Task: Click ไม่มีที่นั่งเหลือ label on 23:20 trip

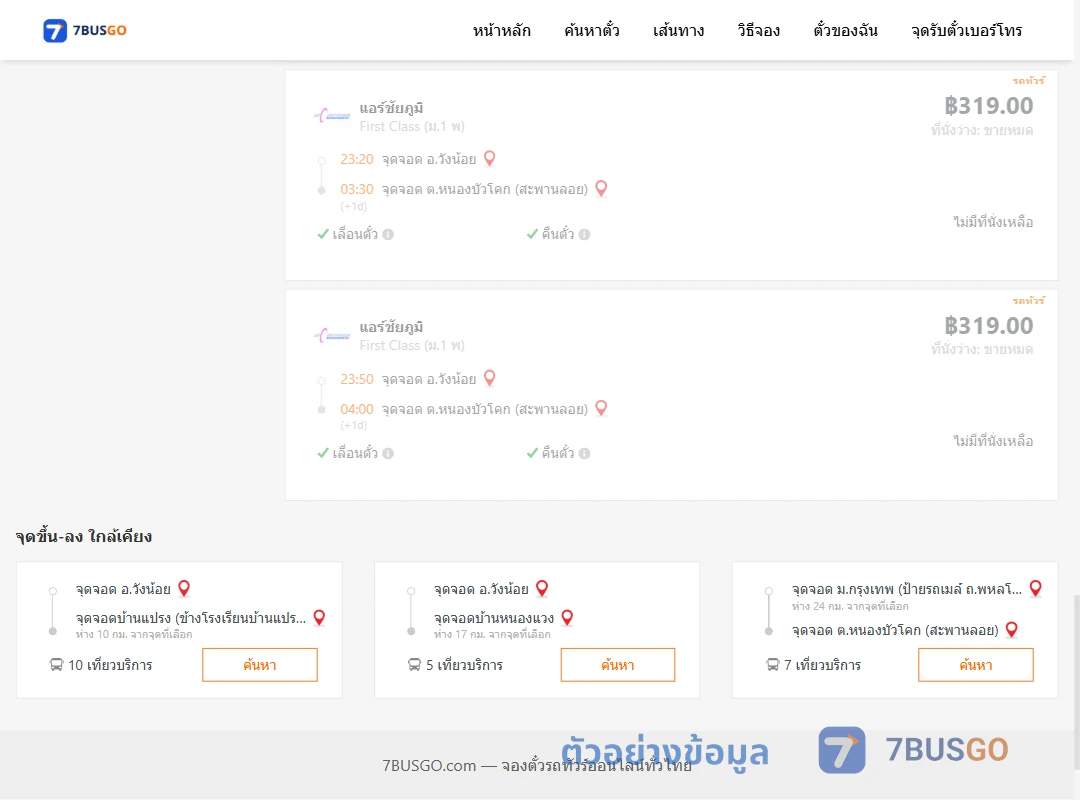Action: pos(993,222)
